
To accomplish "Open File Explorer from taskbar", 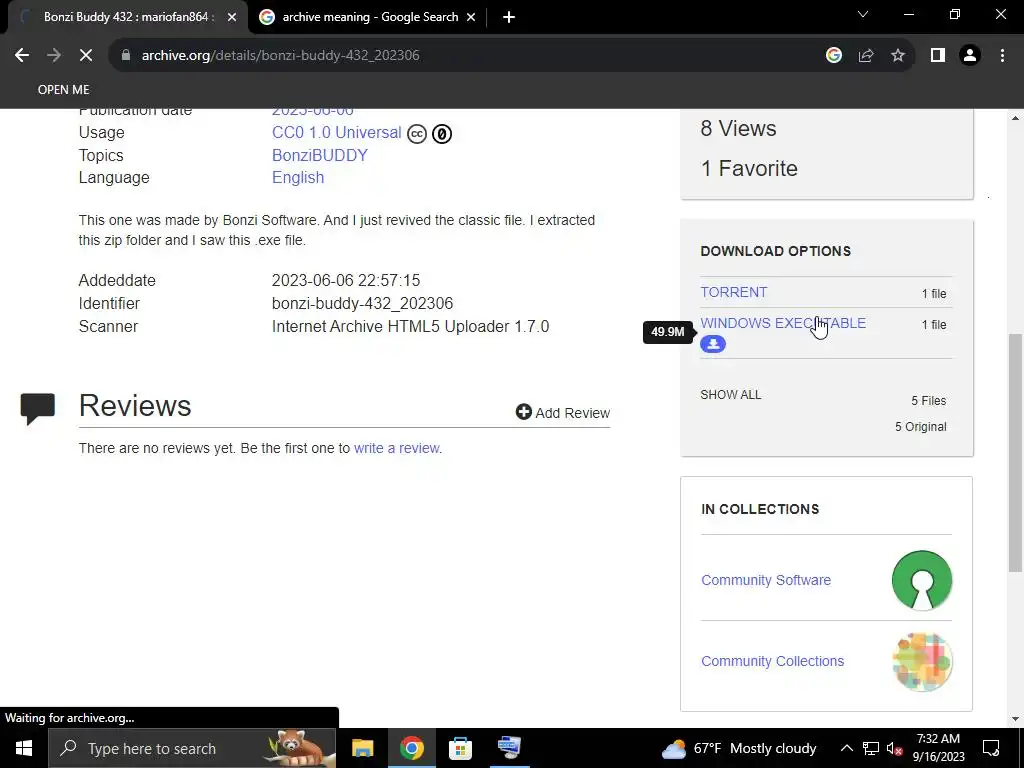I will click(x=362, y=748).
